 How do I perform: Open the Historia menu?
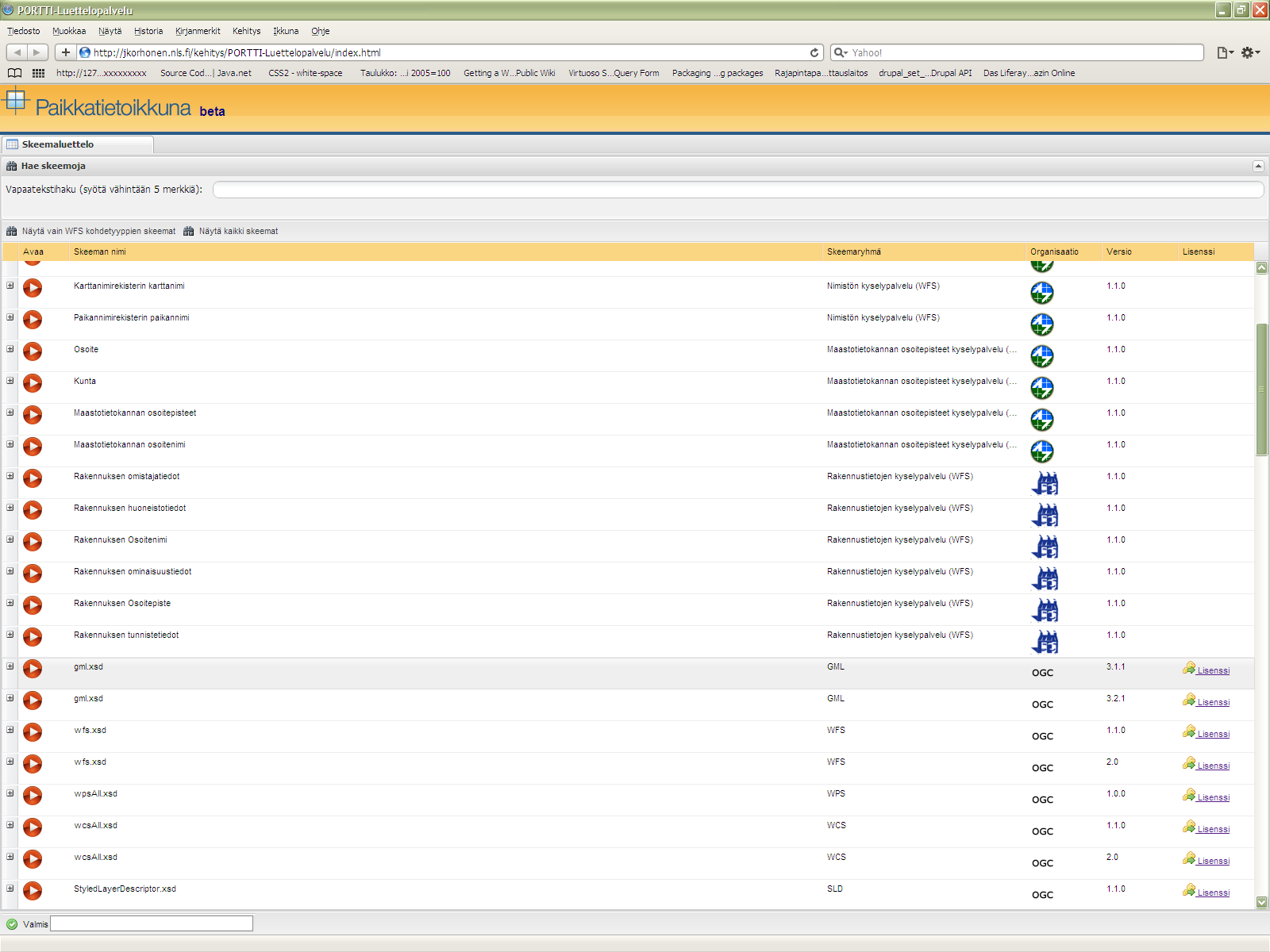148,31
